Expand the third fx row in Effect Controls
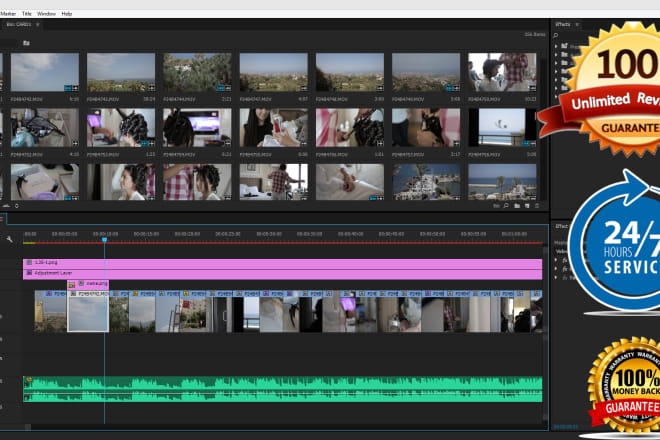The image size is (660, 440). coord(556,277)
